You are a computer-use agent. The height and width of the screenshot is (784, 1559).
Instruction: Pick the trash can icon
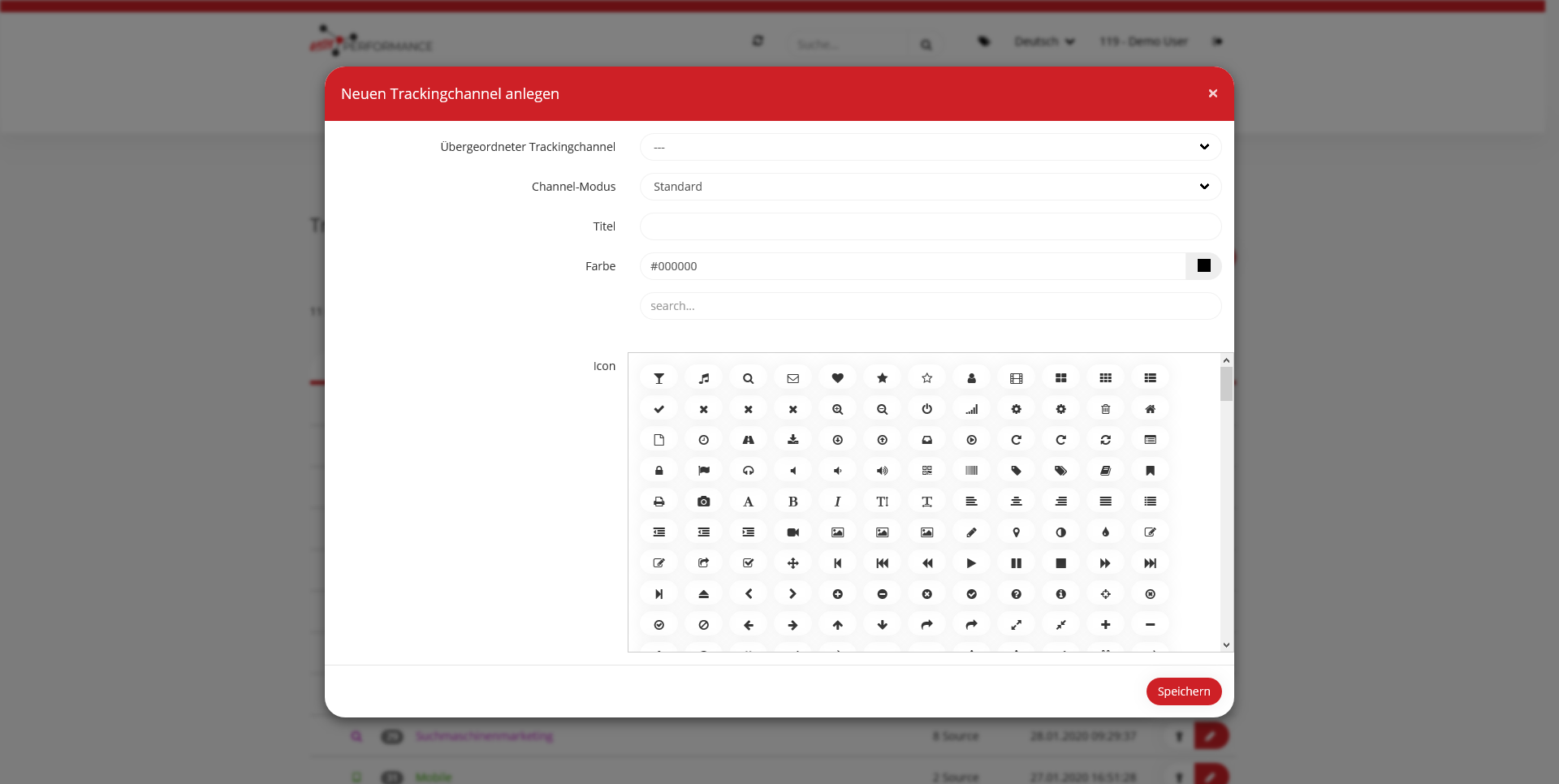pos(1105,409)
